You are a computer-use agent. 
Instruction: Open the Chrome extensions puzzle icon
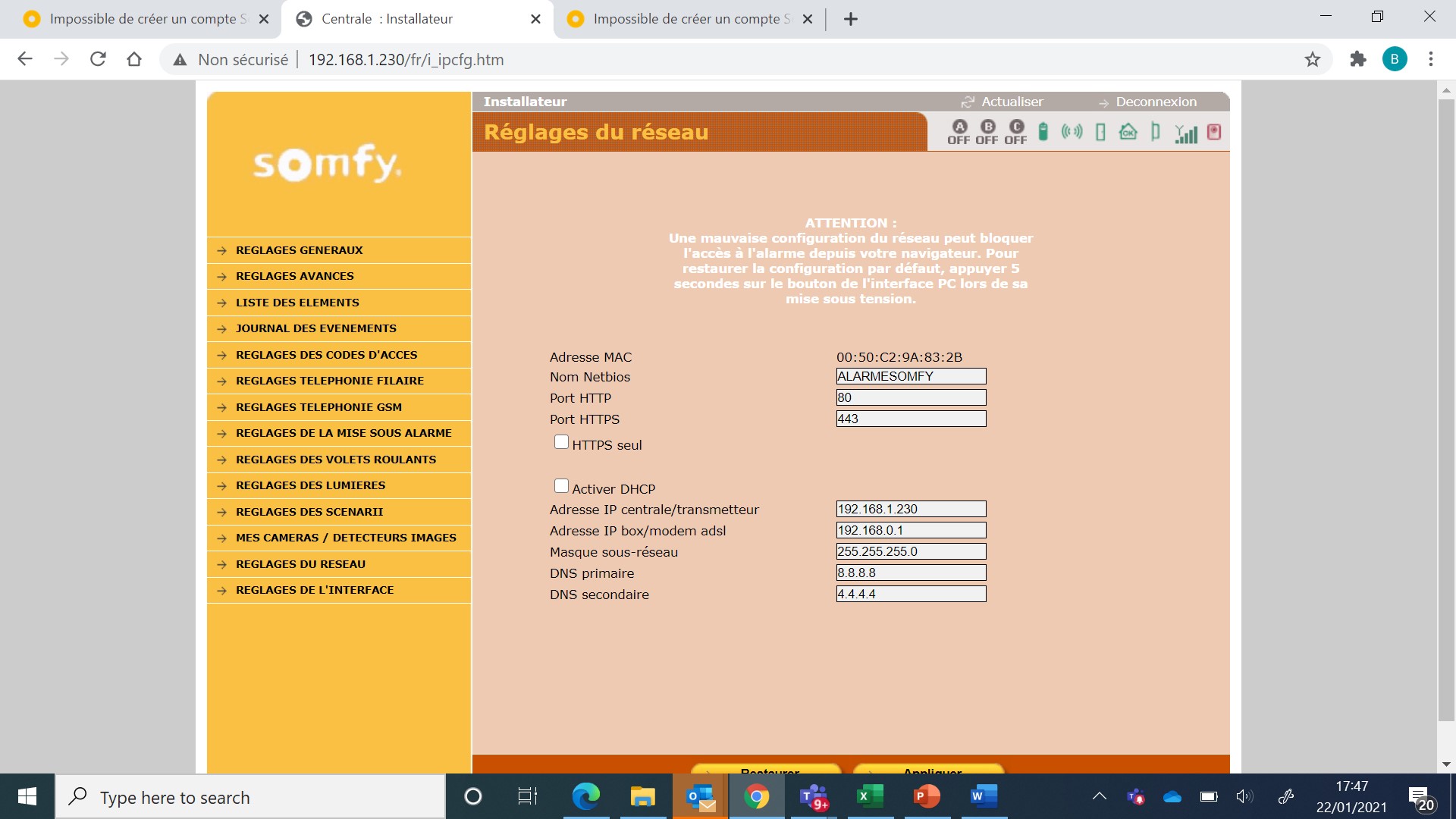[x=1358, y=59]
